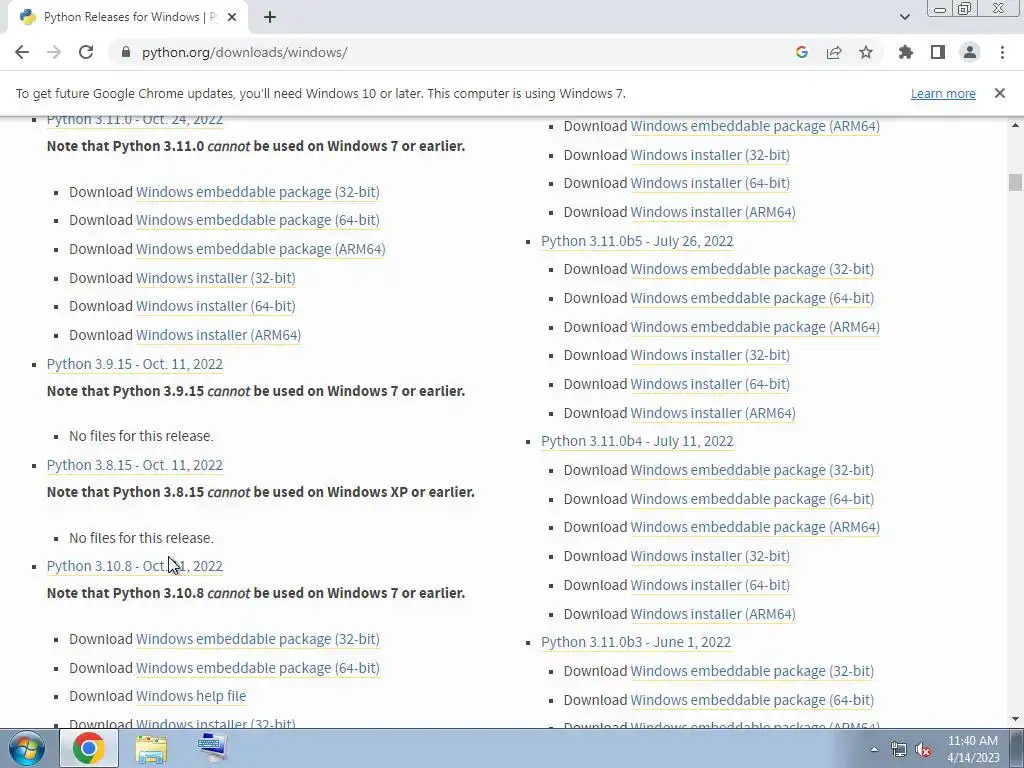The image size is (1024, 768).
Task: Download 3.11.0b5 Windows embeddable package (ARM64)
Action: click(755, 327)
